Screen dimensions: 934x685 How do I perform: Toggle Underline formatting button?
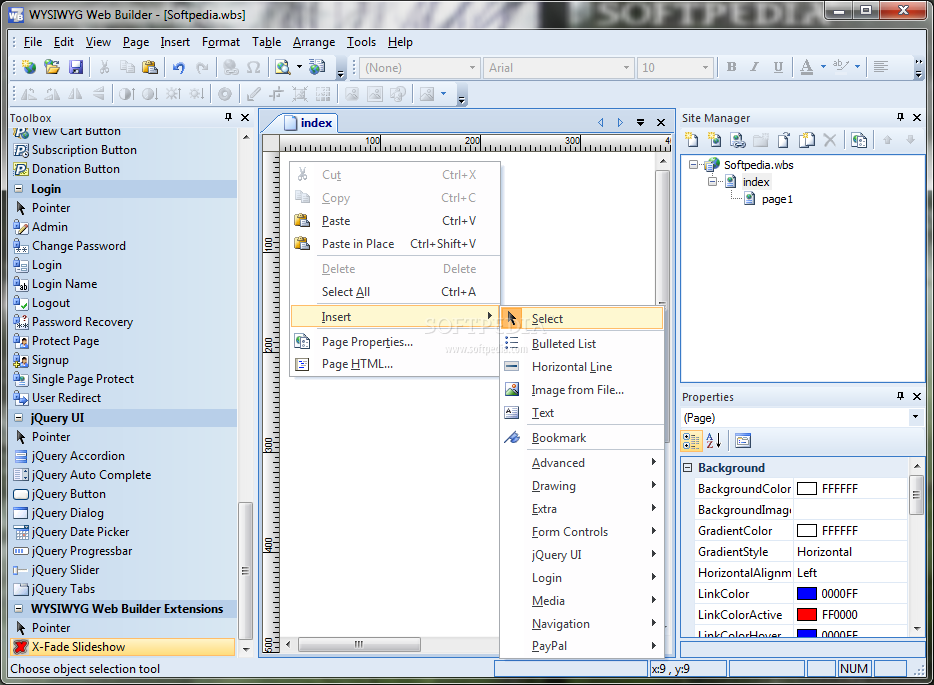[778, 67]
